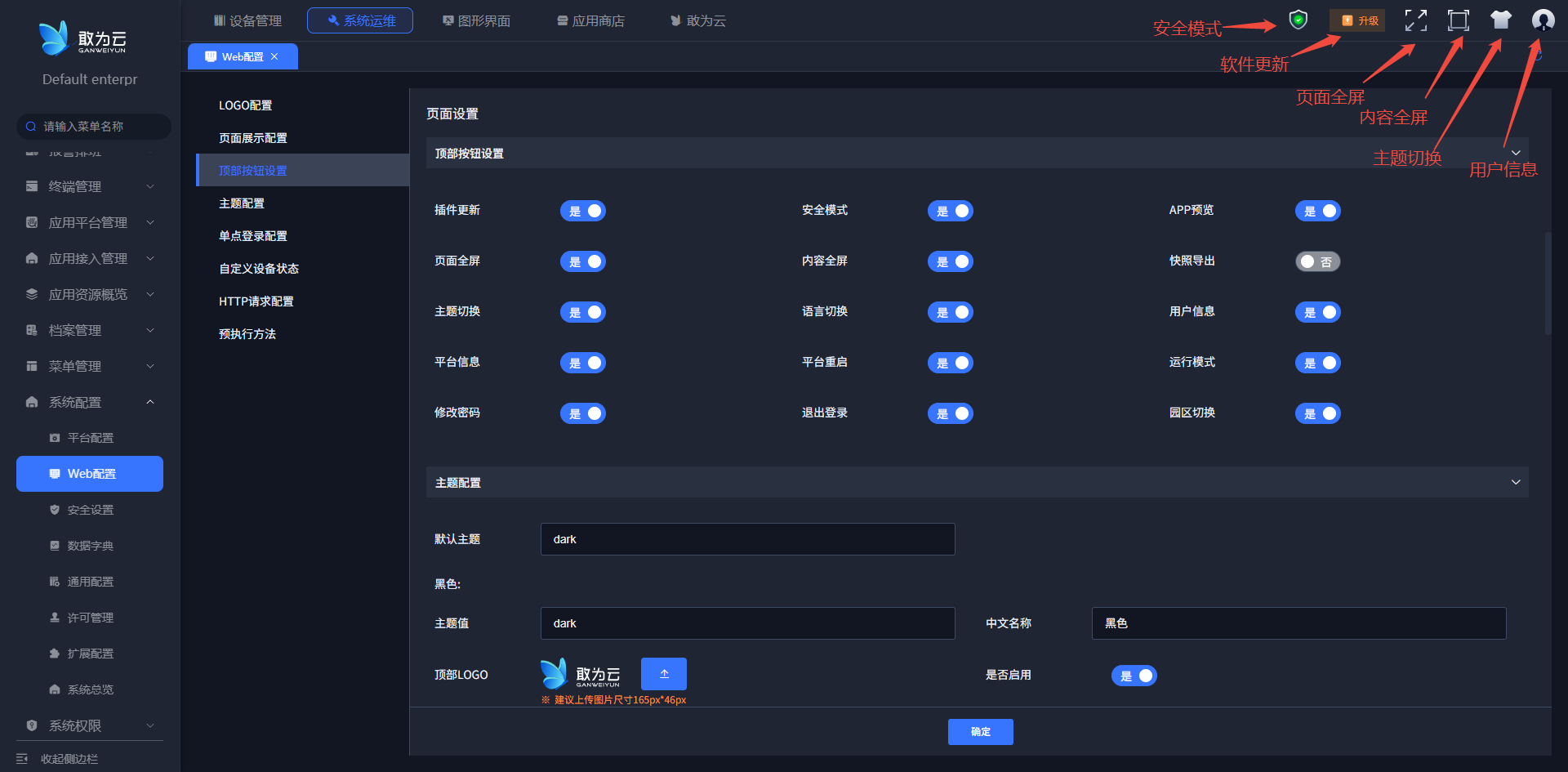Click the 默认主题 input field

(747, 539)
